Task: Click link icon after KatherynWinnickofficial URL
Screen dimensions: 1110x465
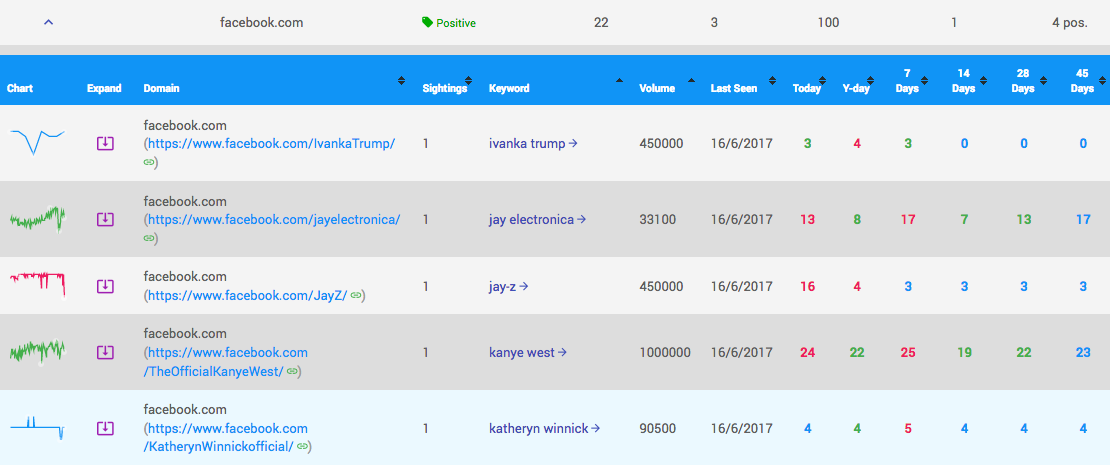Action: [x=302, y=447]
